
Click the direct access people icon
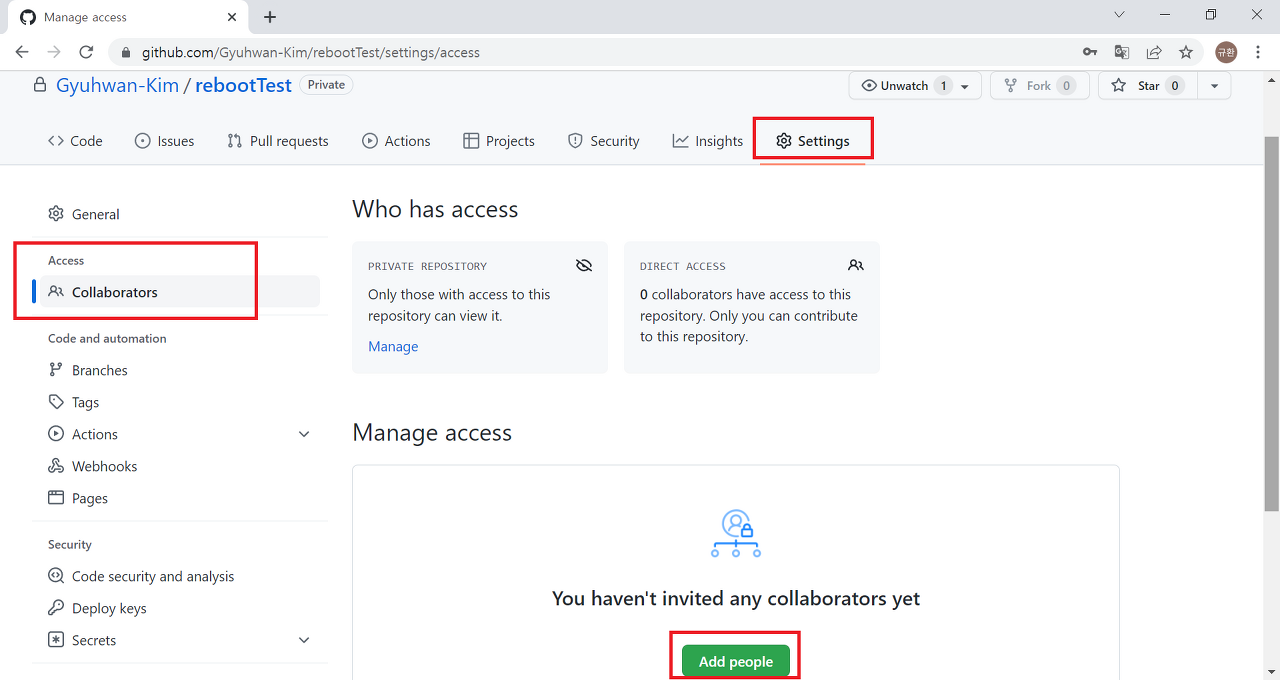coord(856,265)
